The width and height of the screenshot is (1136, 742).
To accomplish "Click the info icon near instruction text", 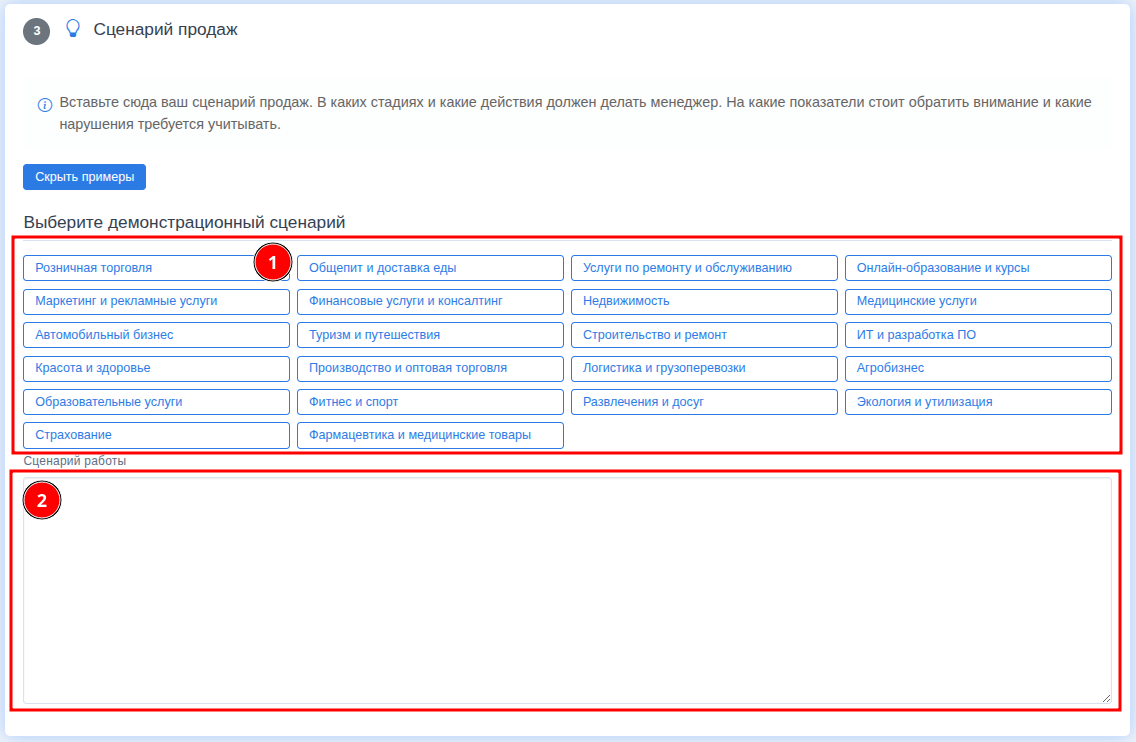I will [x=45, y=105].
